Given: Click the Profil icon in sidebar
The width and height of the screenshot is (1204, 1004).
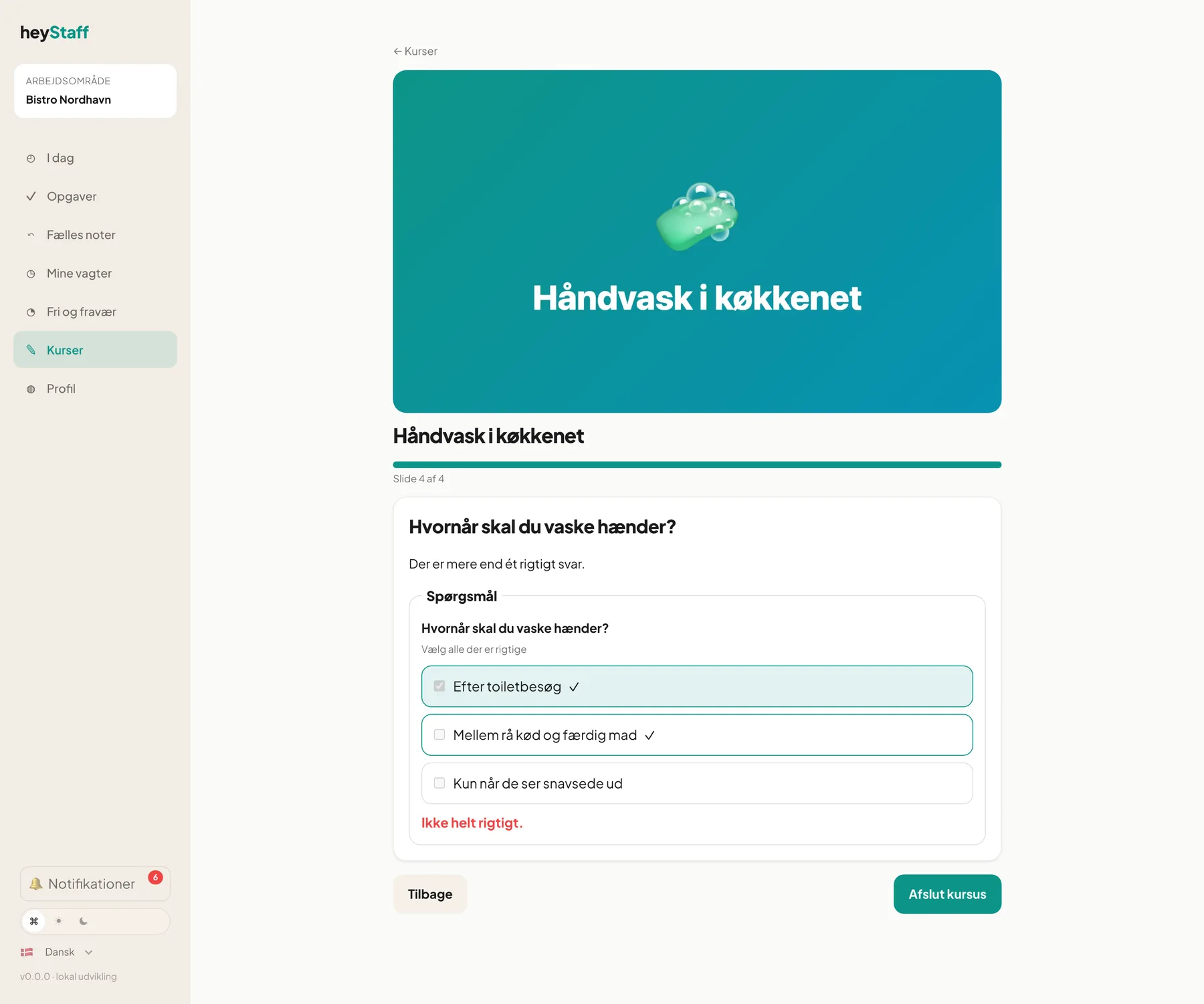Looking at the screenshot, I should coord(31,389).
